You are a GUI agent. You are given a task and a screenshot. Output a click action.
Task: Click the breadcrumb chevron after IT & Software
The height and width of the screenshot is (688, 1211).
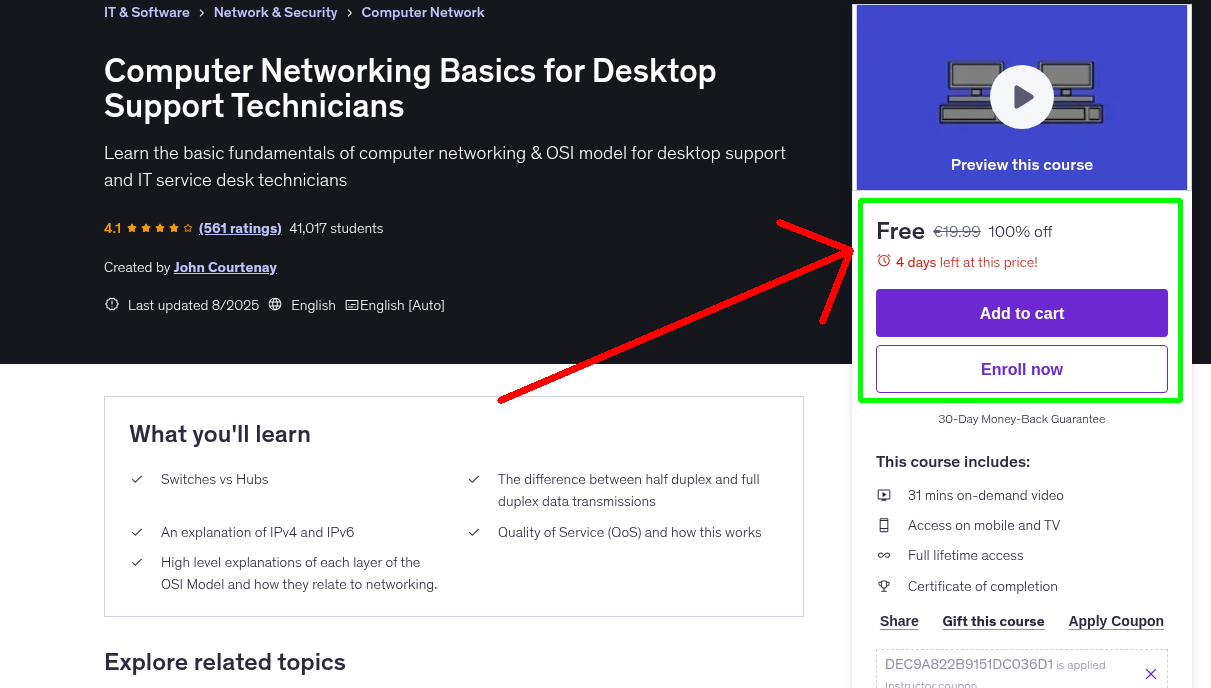(202, 13)
